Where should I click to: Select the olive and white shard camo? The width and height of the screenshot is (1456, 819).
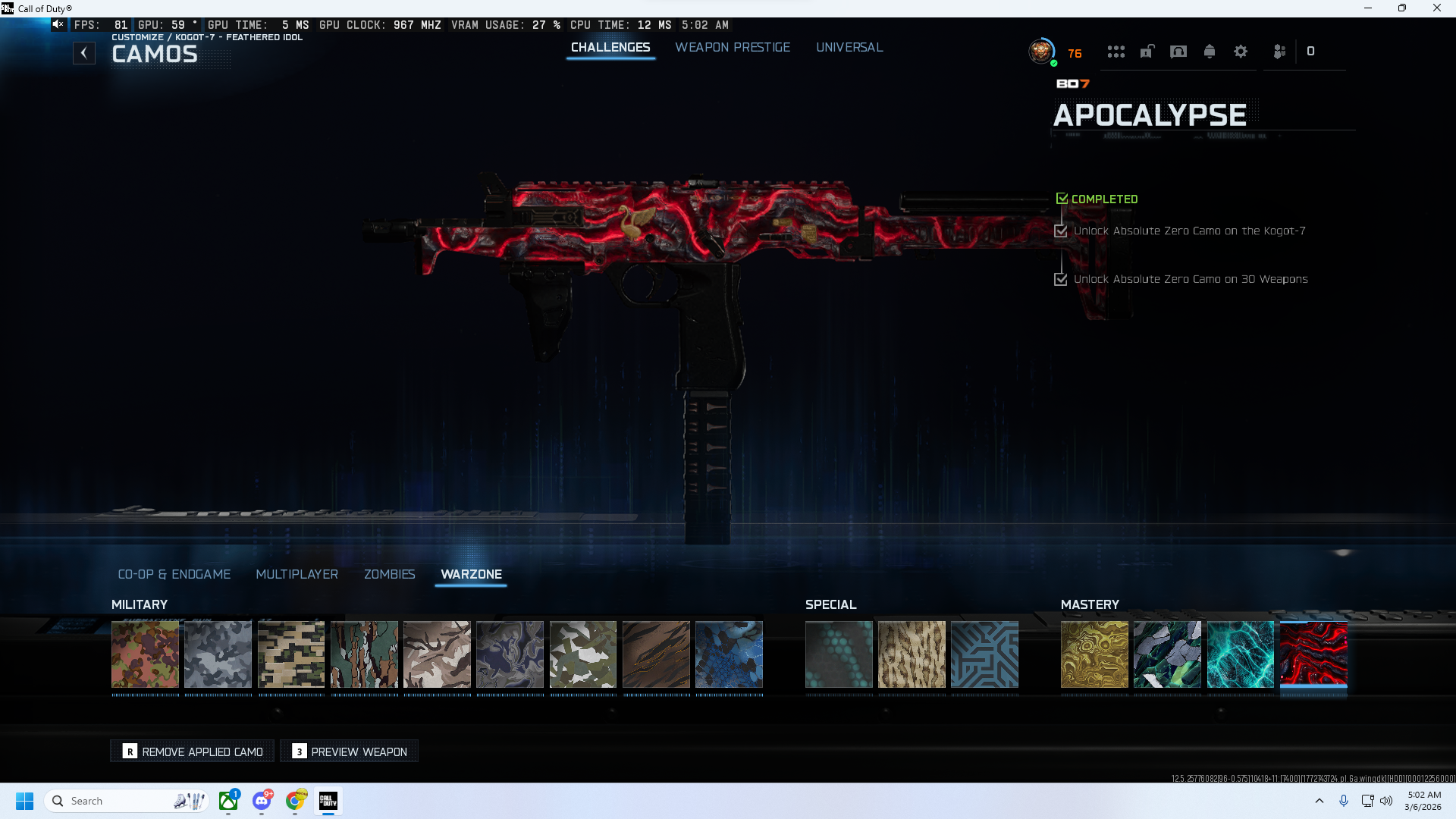tap(583, 654)
